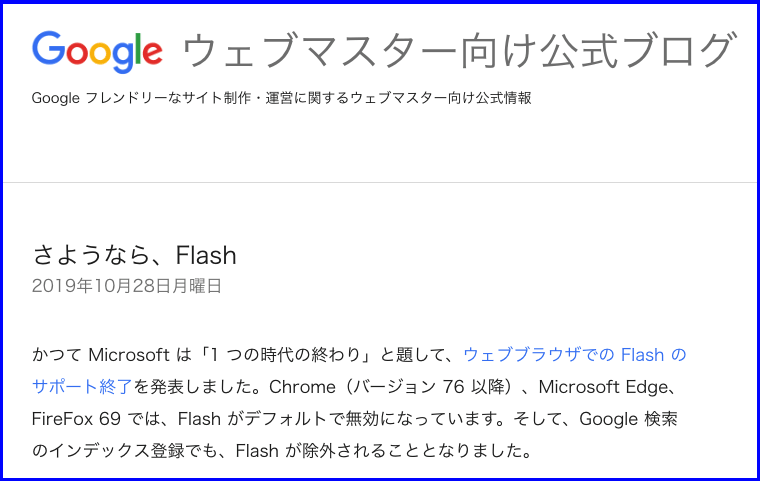The height and width of the screenshot is (481, 760).
Task: Open the ウェブマスター向け公式ブログ blog title
Action: pyautogui.click(x=459, y=50)
